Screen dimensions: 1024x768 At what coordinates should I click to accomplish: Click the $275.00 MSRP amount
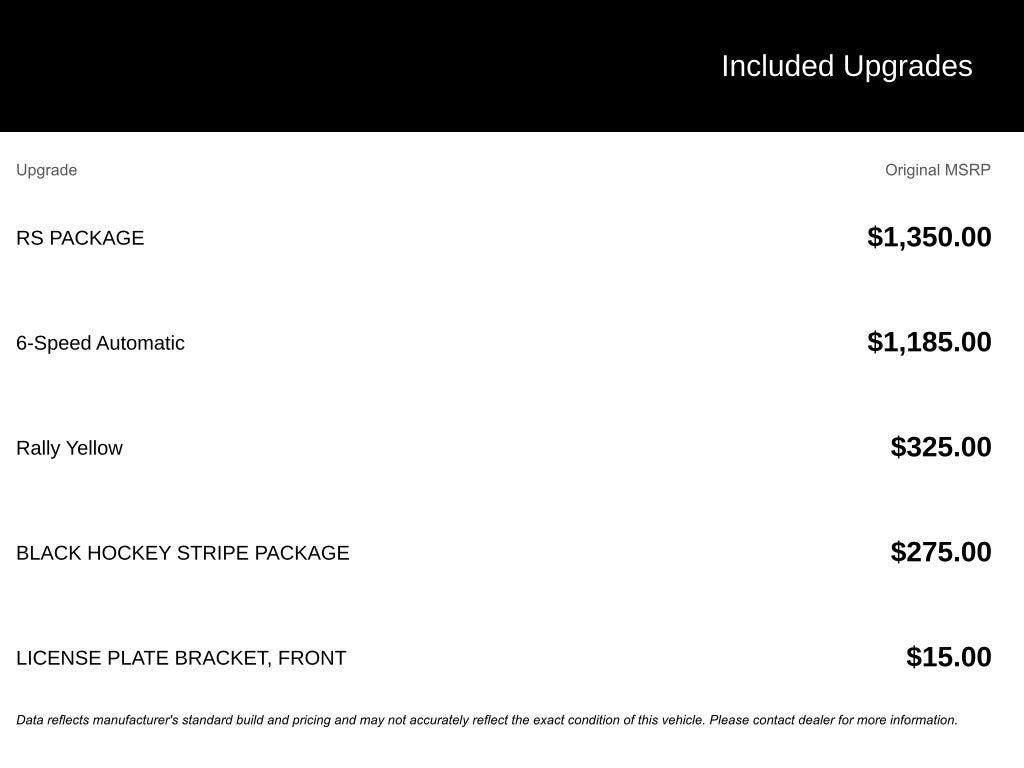[x=941, y=552]
